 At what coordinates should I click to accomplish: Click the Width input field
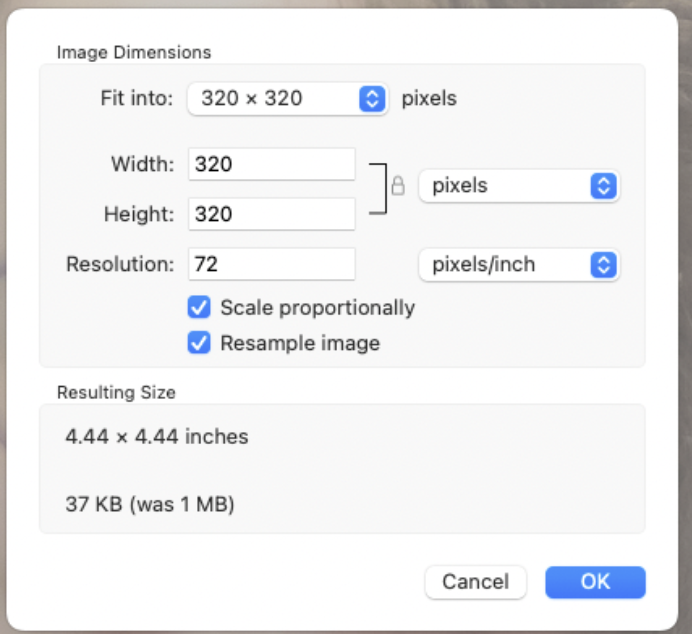point(271,164)
